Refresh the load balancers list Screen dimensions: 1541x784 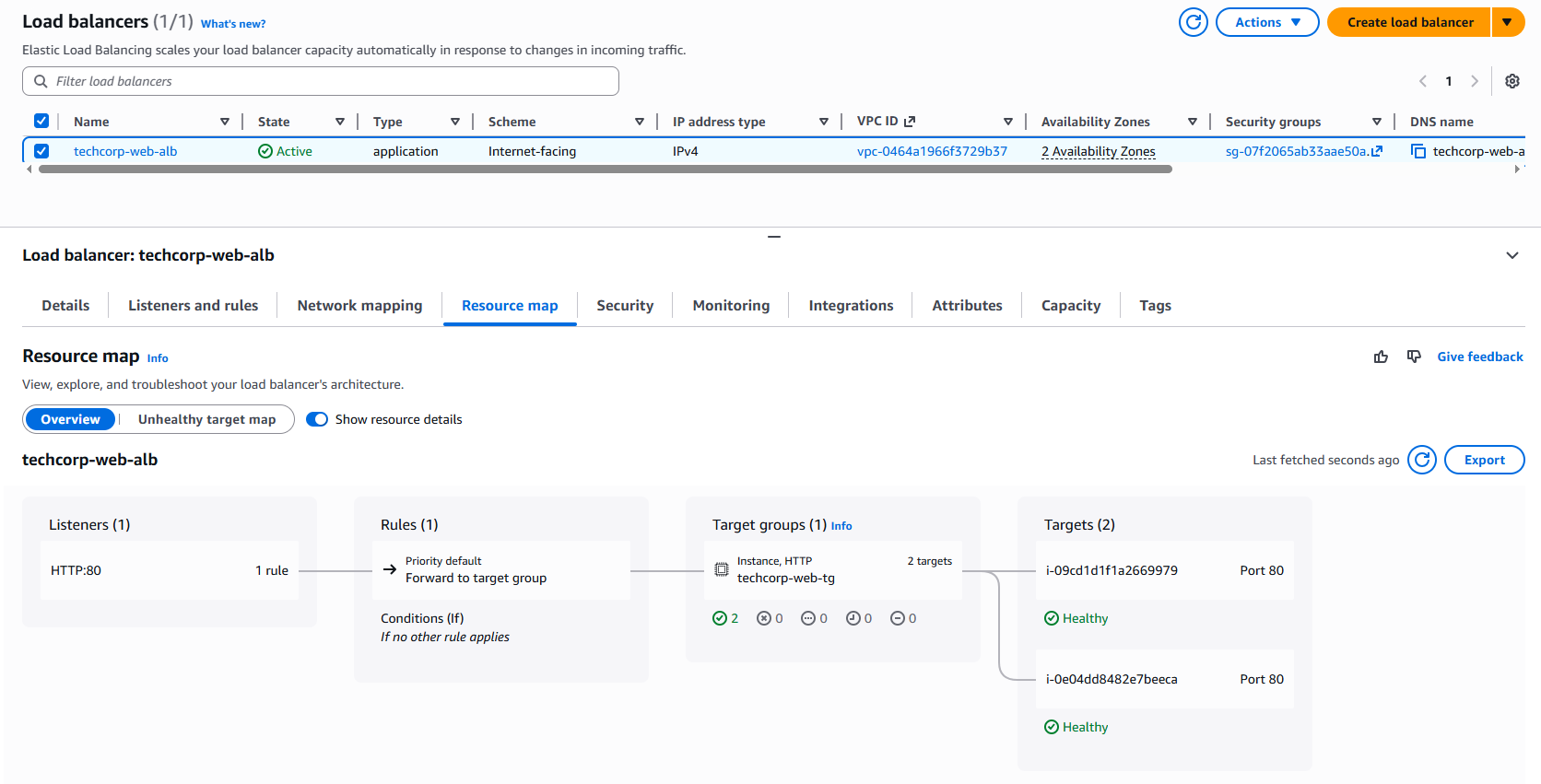pos(1193,22)
